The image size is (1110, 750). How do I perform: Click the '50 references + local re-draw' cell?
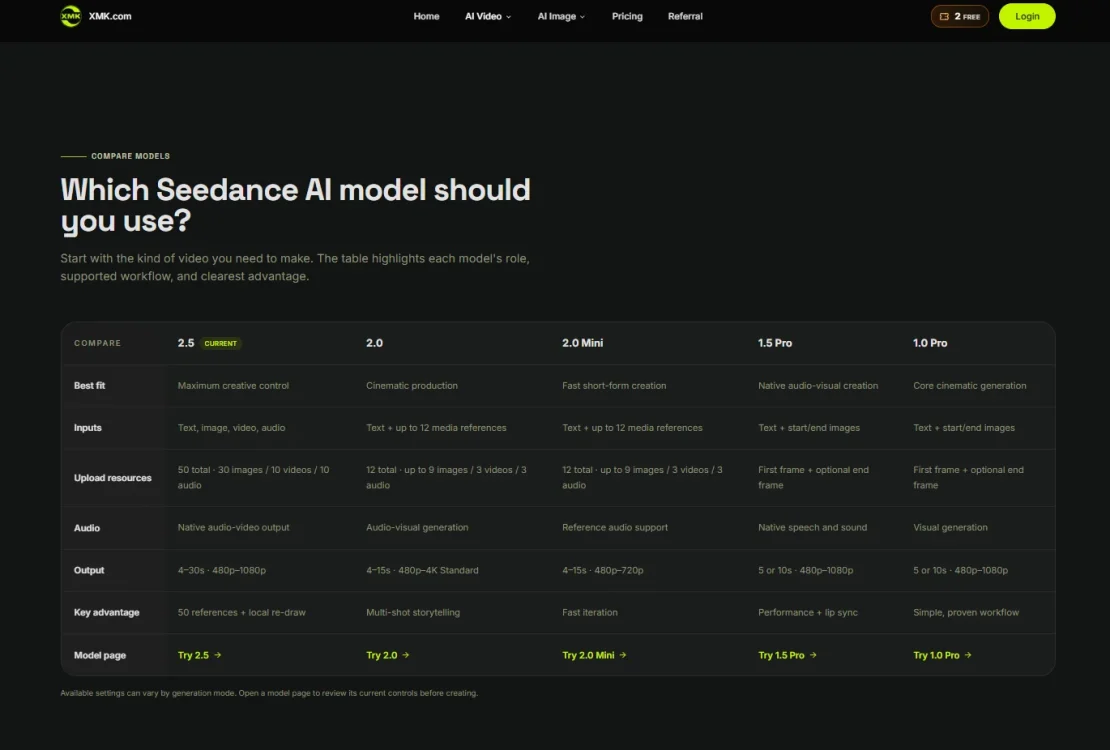pos(241,613)
